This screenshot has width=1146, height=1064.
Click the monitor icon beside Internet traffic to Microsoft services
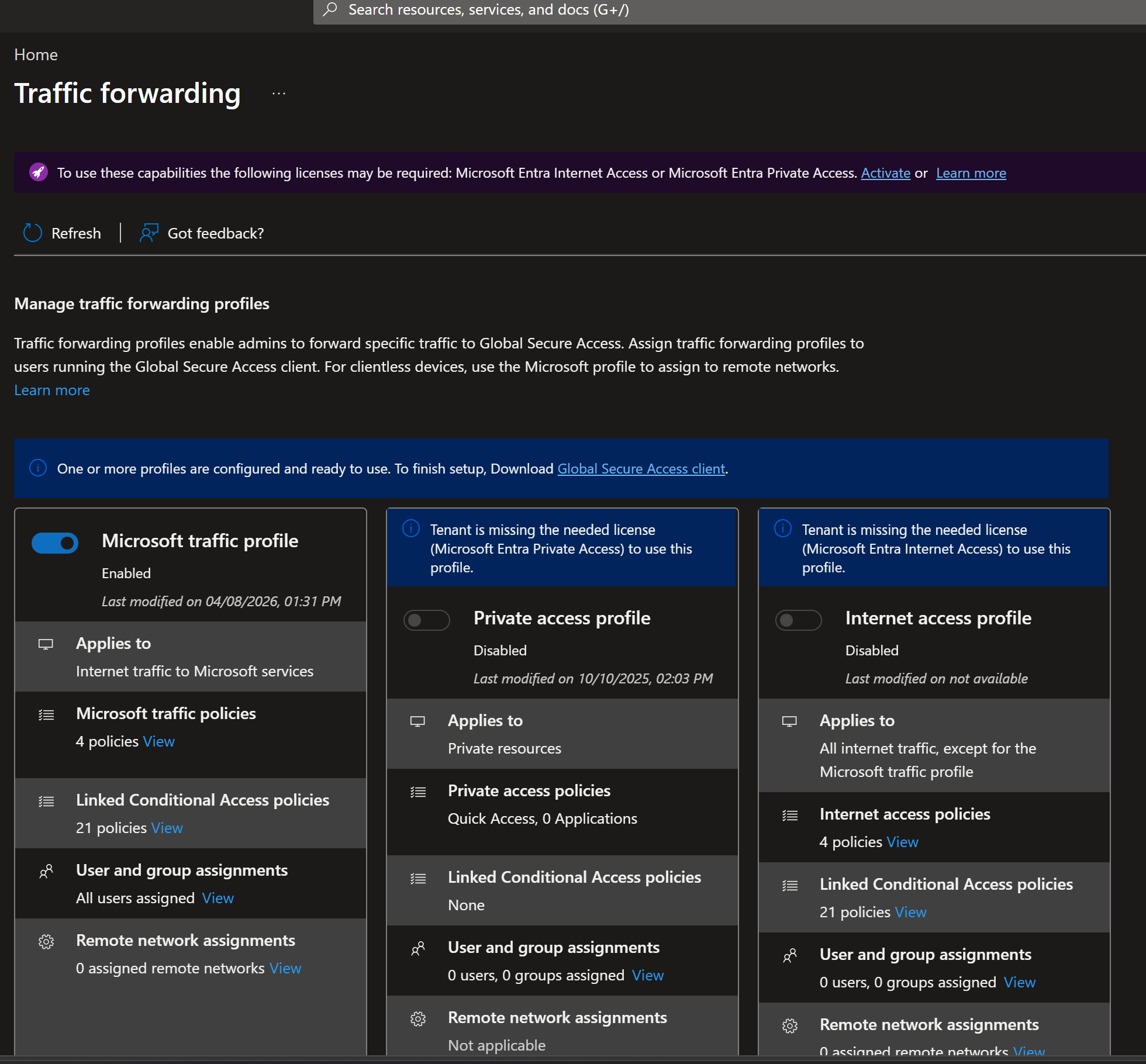tap(46, 644)
